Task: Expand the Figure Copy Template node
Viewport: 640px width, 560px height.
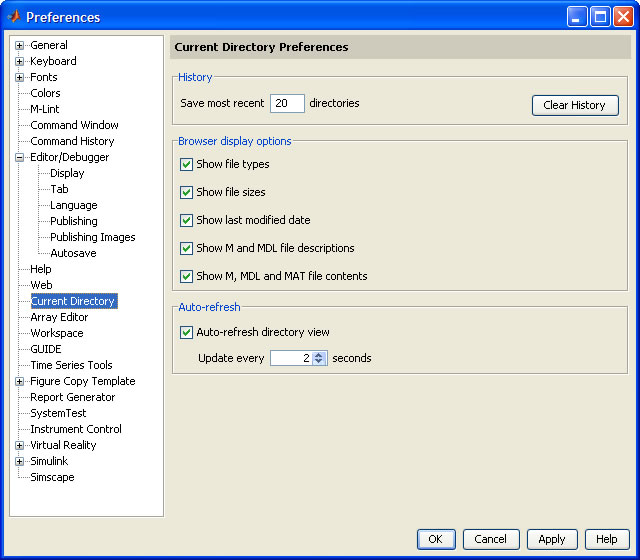Action: pos(19,381)
